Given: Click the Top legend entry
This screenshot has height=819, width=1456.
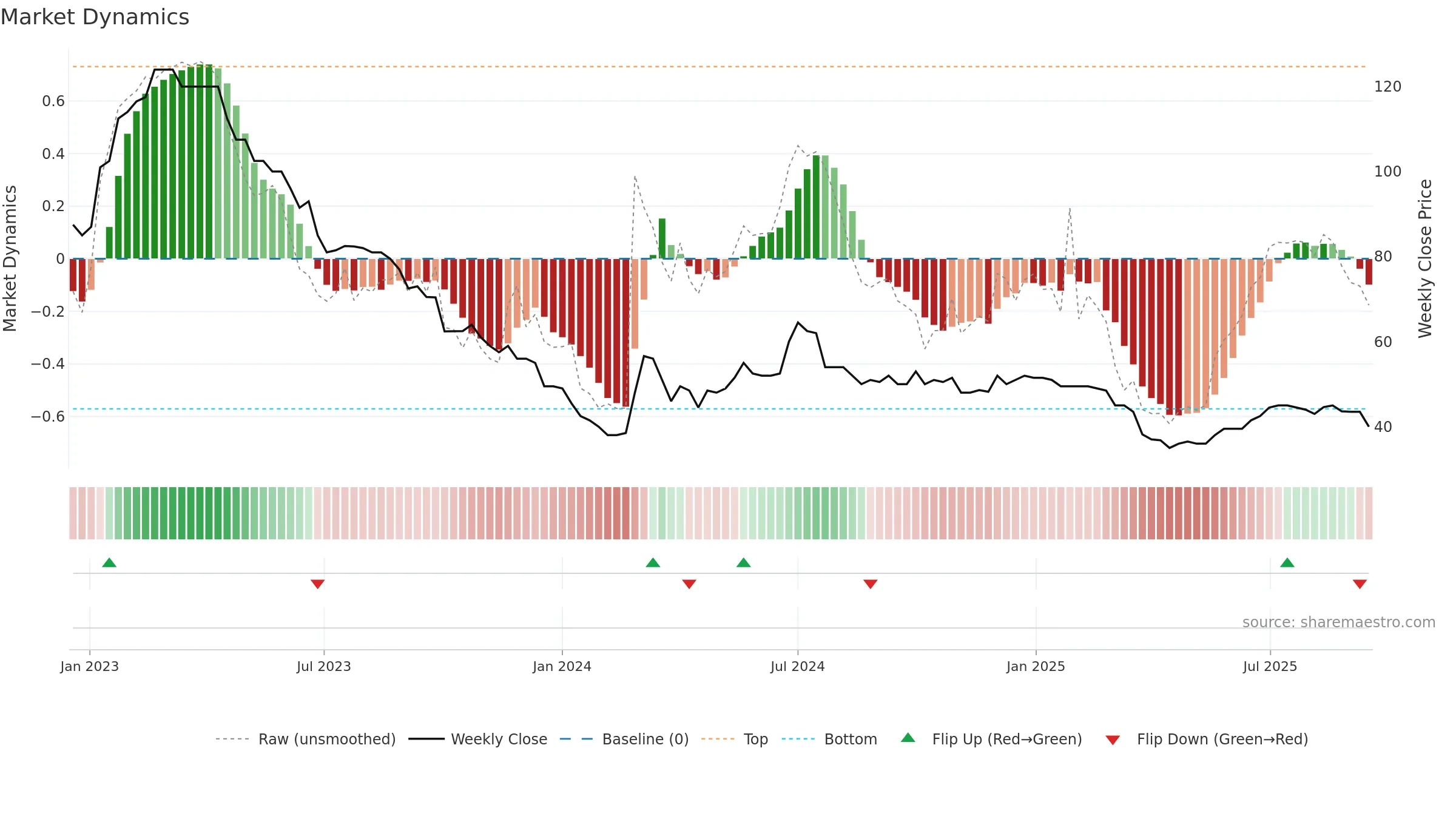Looking at the screenshot, I should pyautogui.click(x=735, y=739).
